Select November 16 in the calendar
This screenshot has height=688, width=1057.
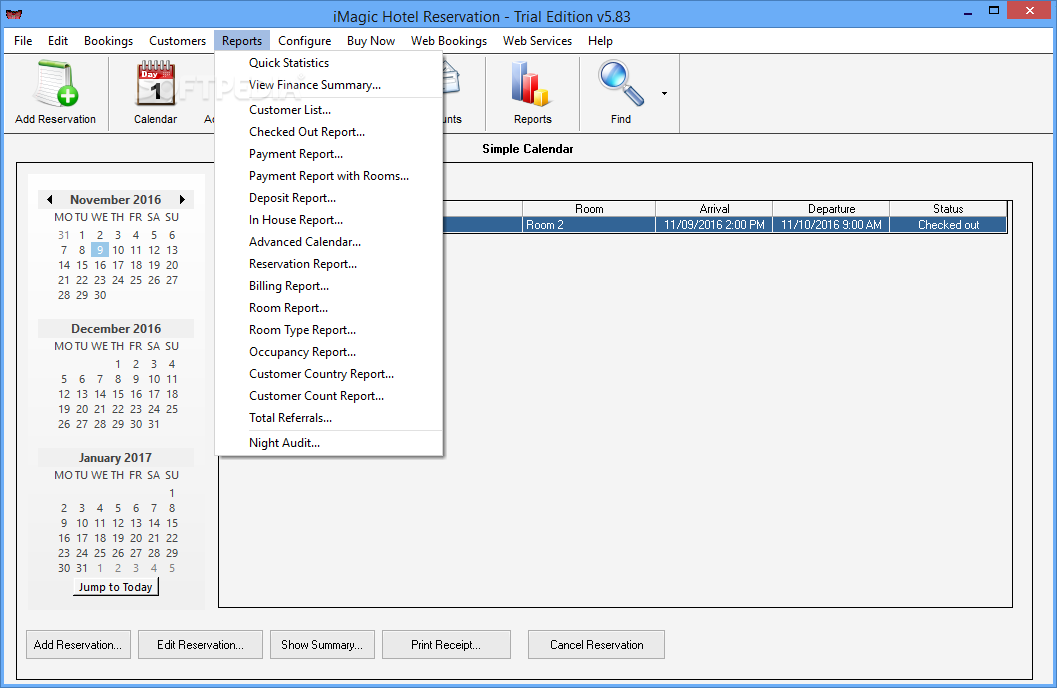[x=100, y=265]
